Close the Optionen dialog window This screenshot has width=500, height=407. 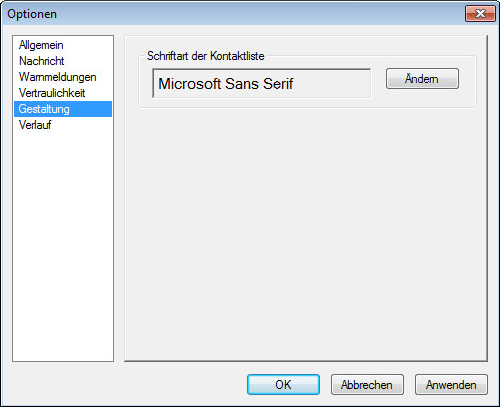tap(480, 14)
